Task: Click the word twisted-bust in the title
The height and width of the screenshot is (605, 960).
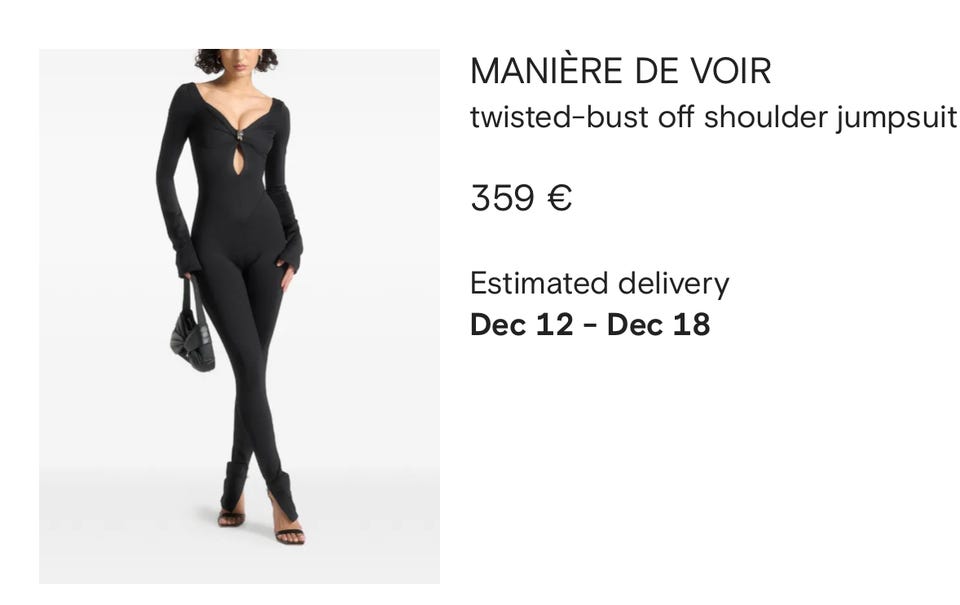Action: [x=559, y=117]
